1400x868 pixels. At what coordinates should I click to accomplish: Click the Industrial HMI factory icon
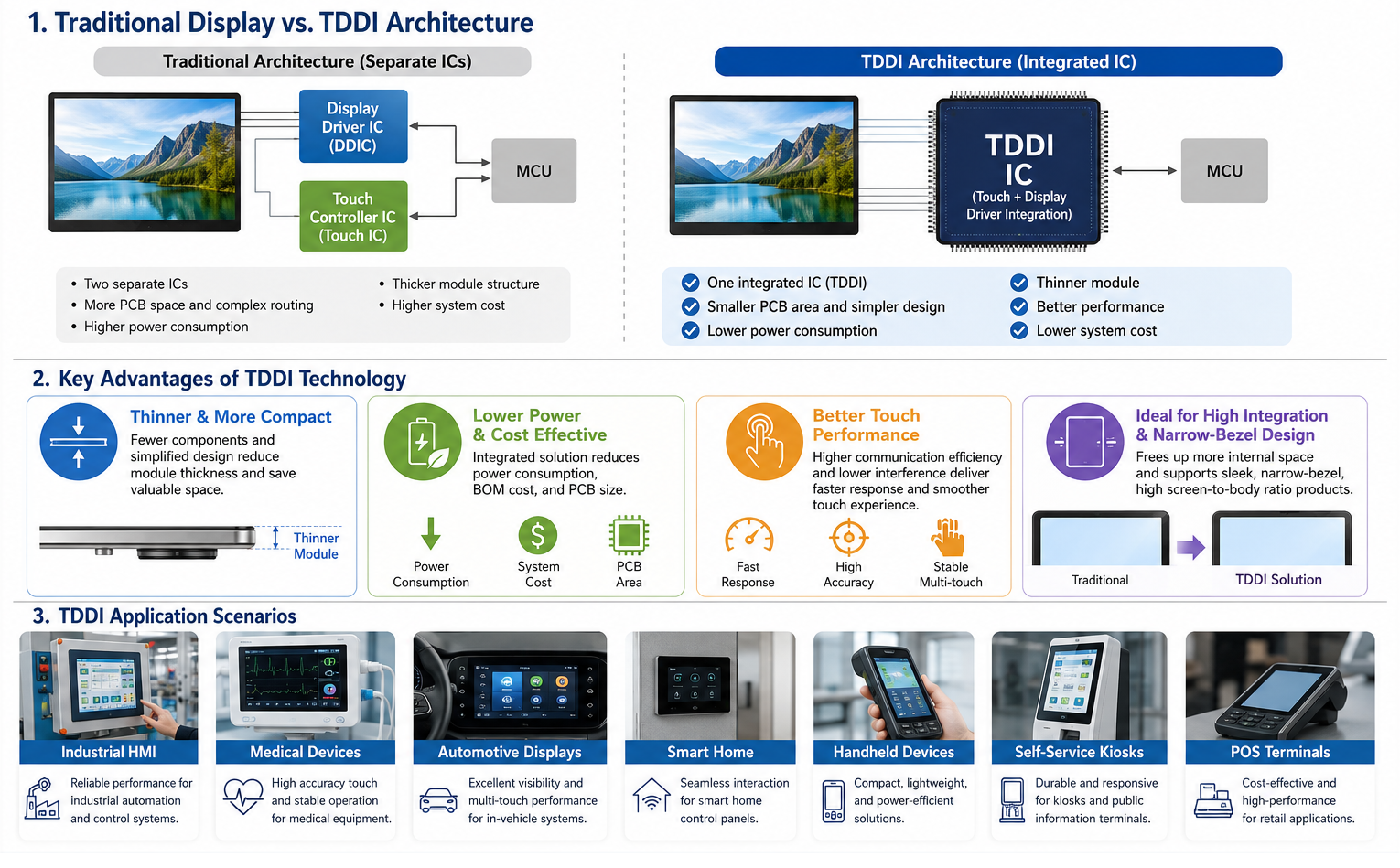tap(42, 798)
